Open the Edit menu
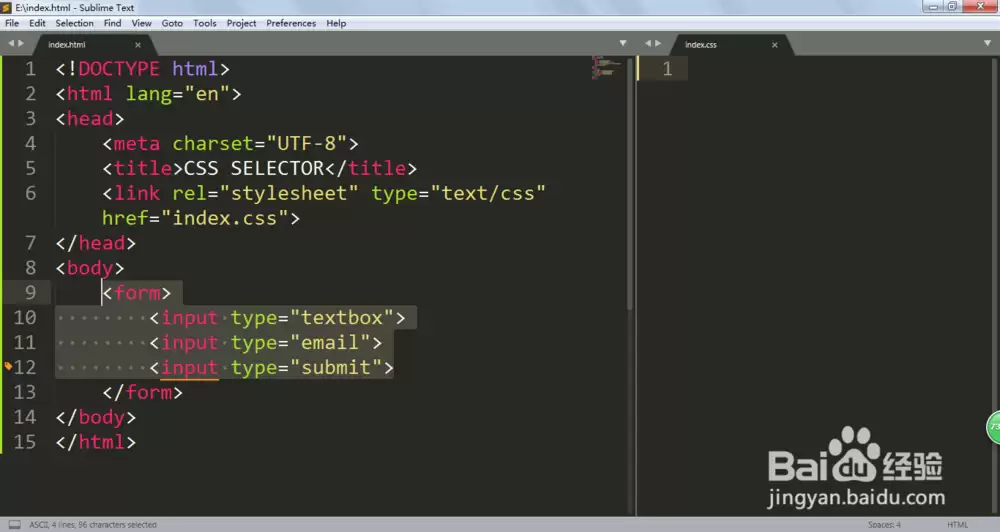1000x532 pixels. tap(37, 23)
